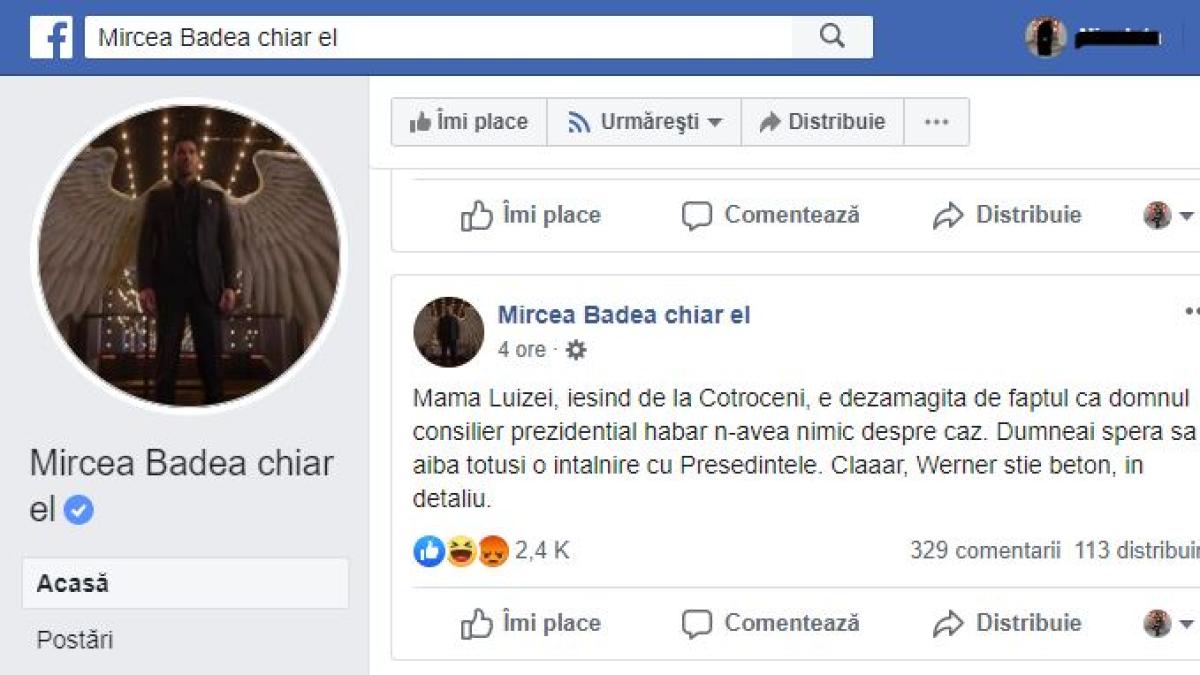
Task: Open post privacy settings via the gear icon
Action: [x=575, y=350]
